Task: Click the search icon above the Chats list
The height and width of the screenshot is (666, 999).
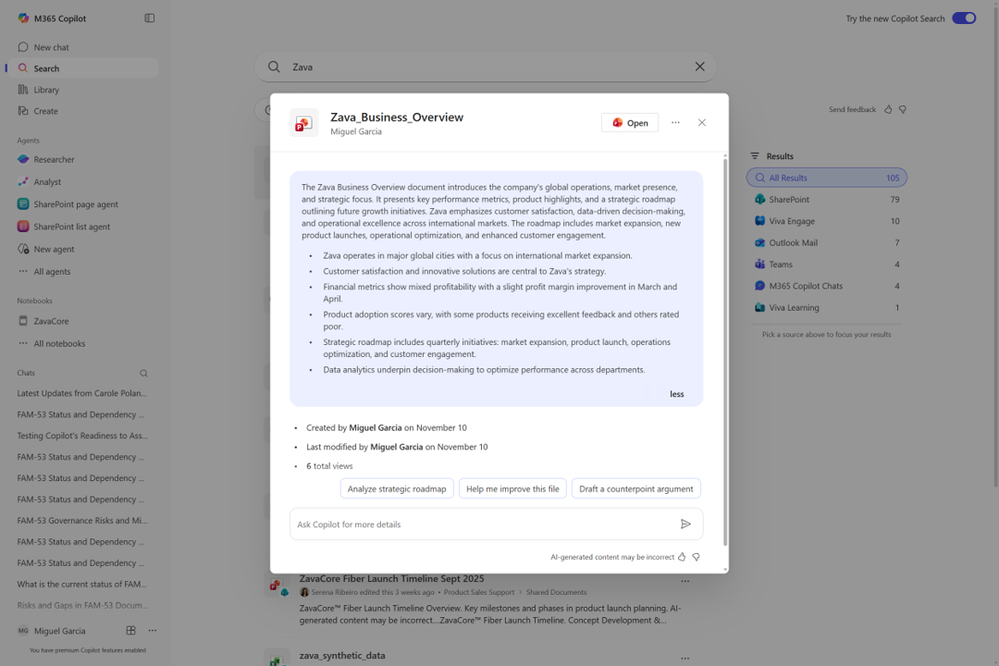Action: tap(143, 372)
